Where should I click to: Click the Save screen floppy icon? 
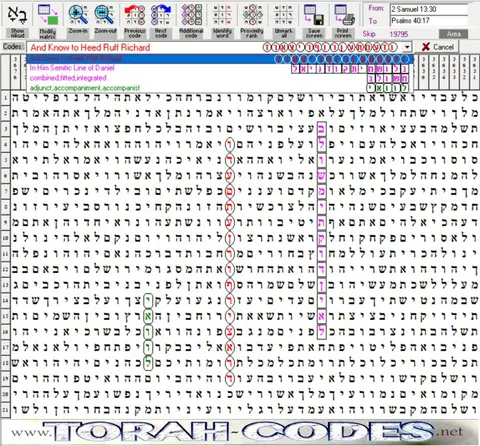[x=314, y=14]
